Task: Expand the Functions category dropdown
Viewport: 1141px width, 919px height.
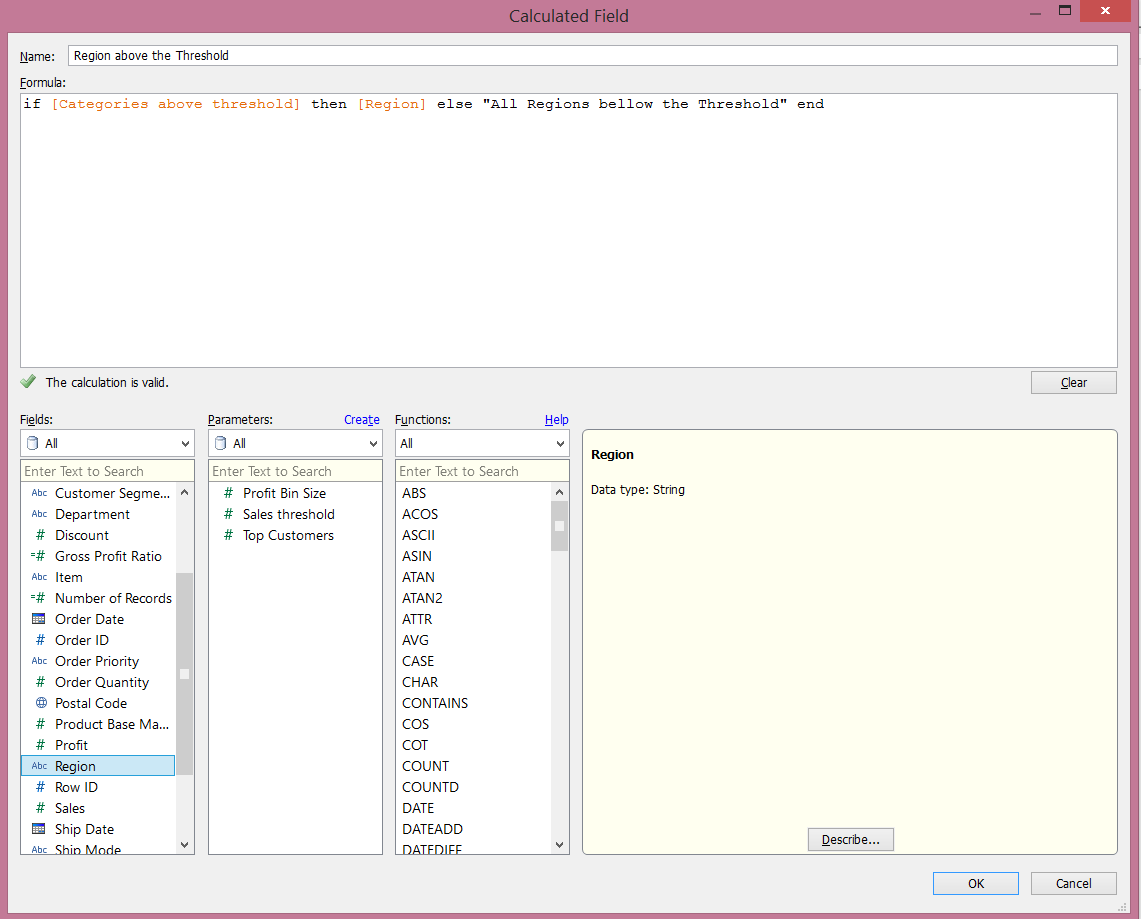Action: point(482,443)
